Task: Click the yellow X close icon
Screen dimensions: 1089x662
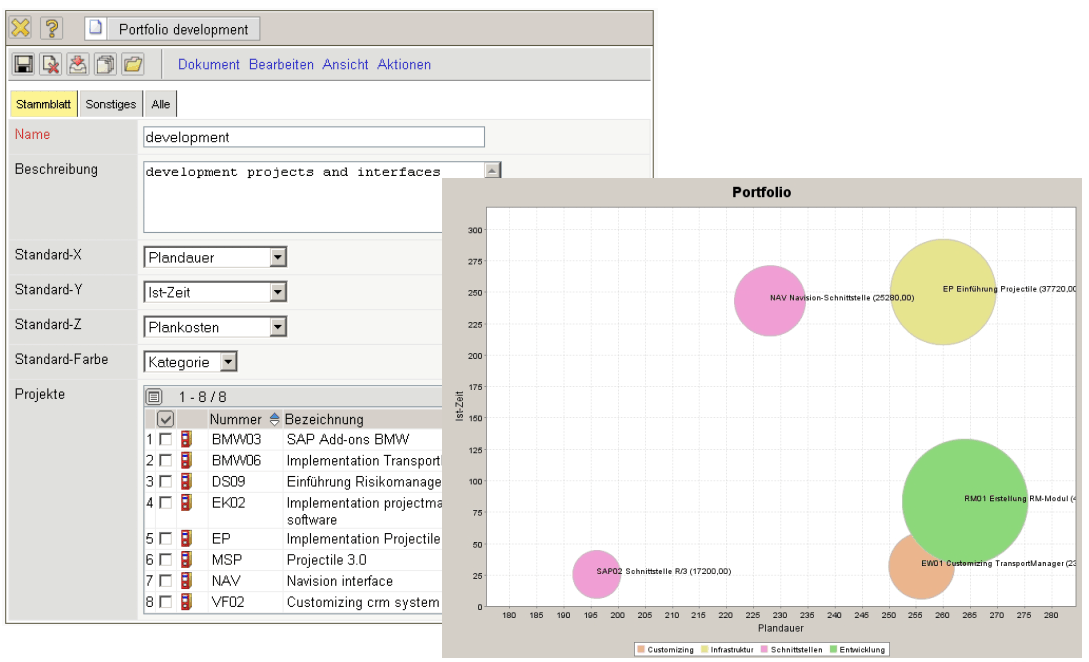Action: tap(21, 28)
